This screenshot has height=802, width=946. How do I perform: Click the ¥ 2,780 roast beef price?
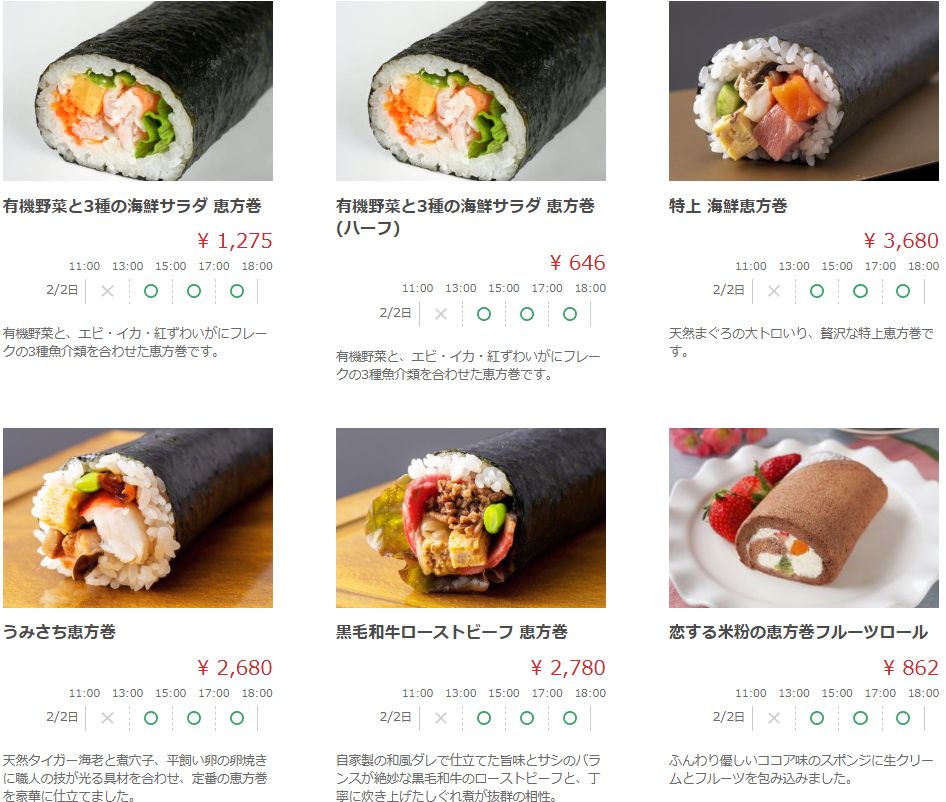tap(568, 668)
